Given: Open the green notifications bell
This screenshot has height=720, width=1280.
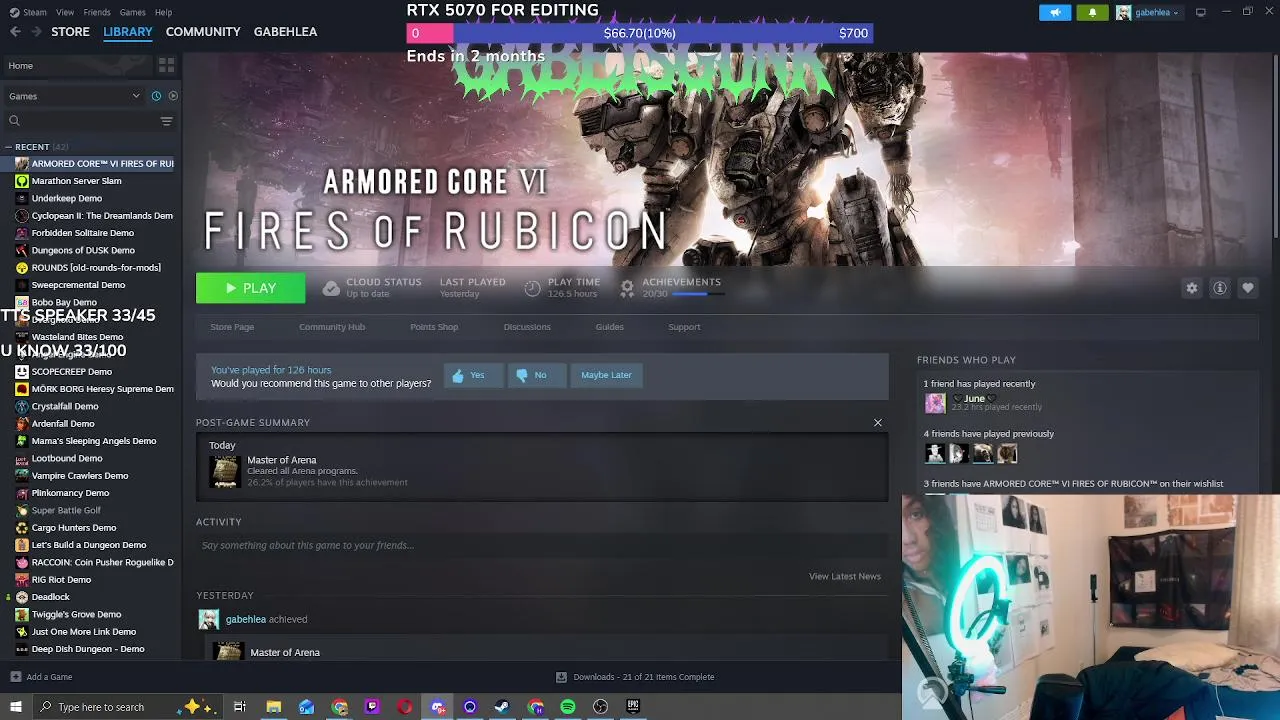Looking at the screenshot, I should (x=1092, y=12).
